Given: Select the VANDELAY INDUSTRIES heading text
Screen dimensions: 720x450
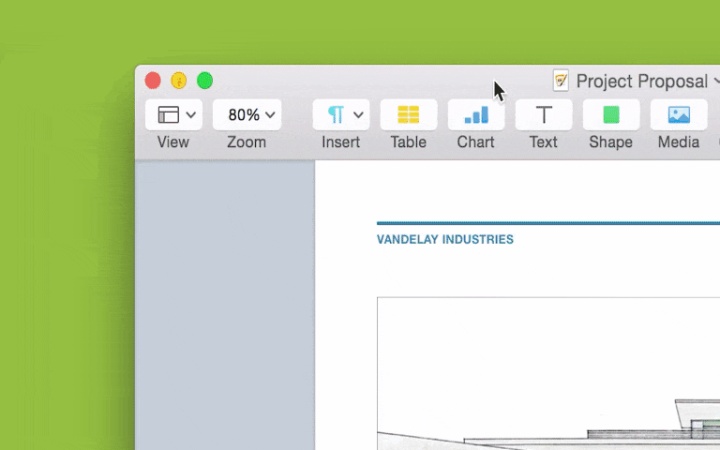Looking at the screenshot, I should click(x=445, y=239).
